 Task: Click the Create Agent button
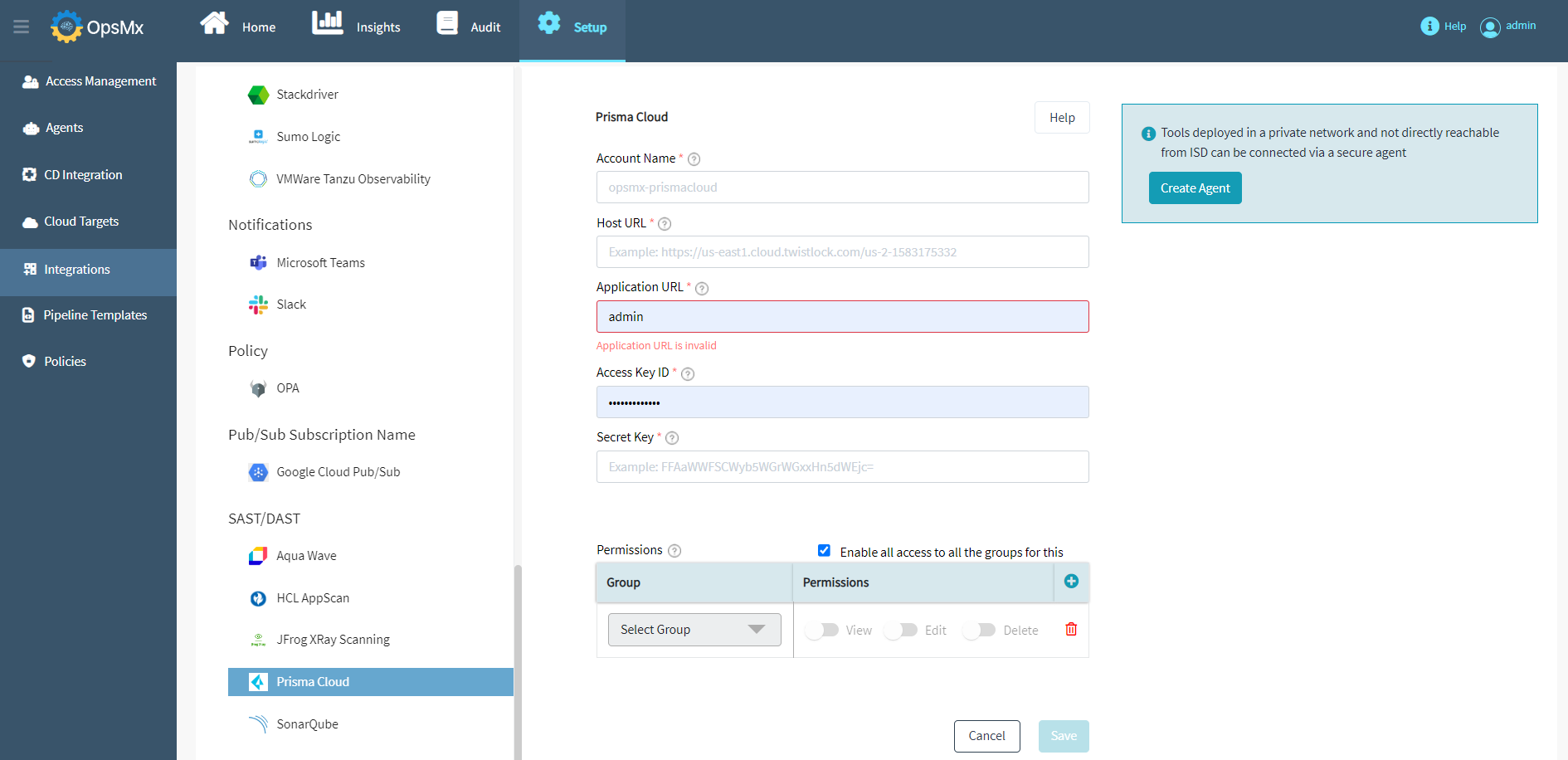(1195, 188)
